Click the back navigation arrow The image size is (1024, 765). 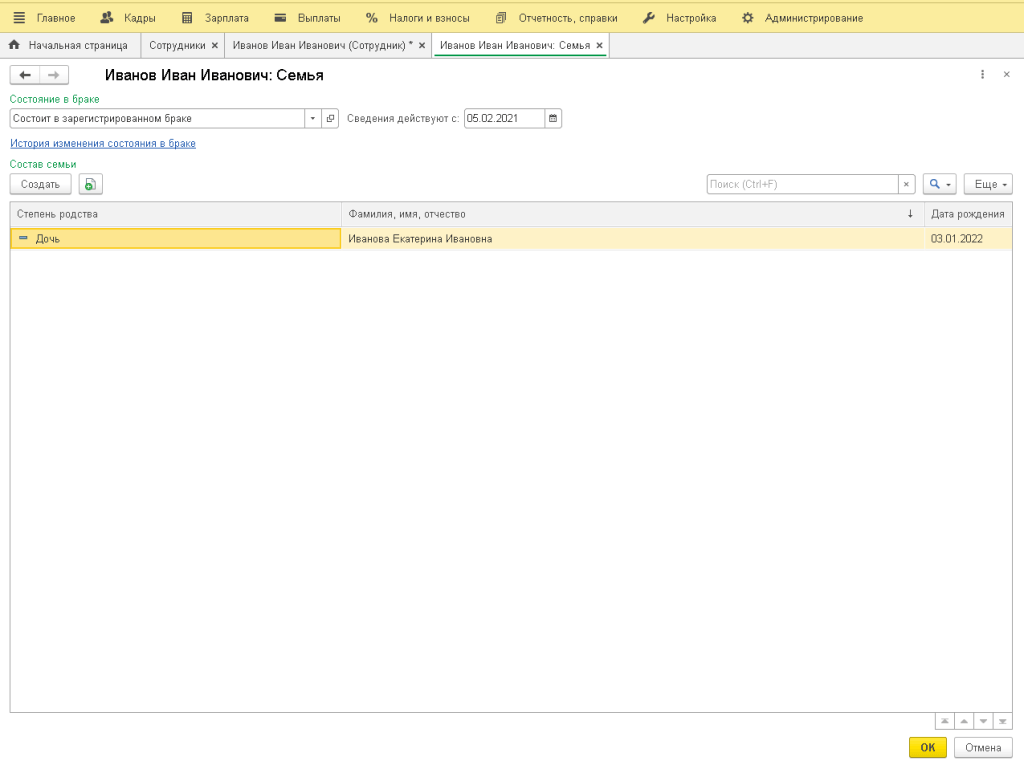coord(25,75)
